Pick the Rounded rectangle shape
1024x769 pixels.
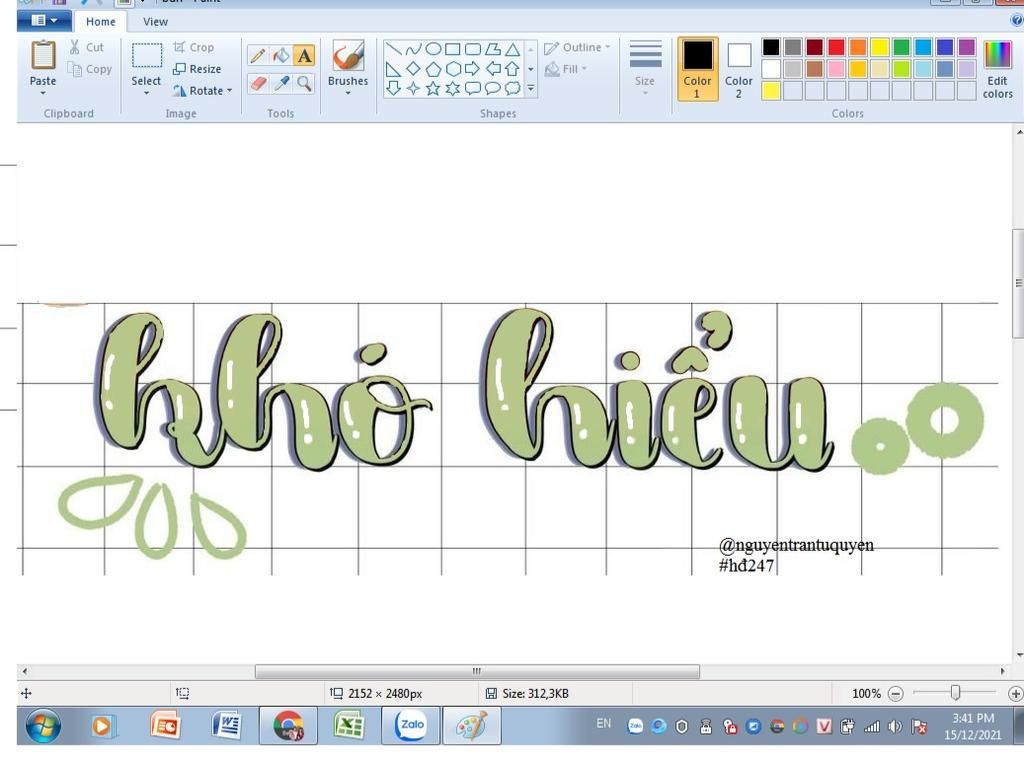point(473,49)
